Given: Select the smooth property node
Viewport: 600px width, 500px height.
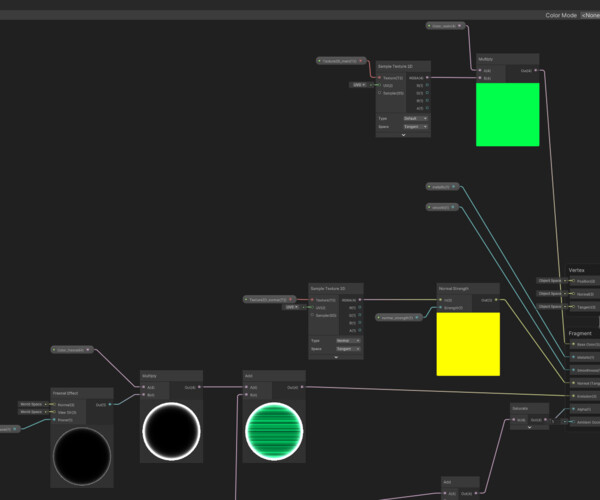Looking at the screenshot, I should (x=442, y=207).
